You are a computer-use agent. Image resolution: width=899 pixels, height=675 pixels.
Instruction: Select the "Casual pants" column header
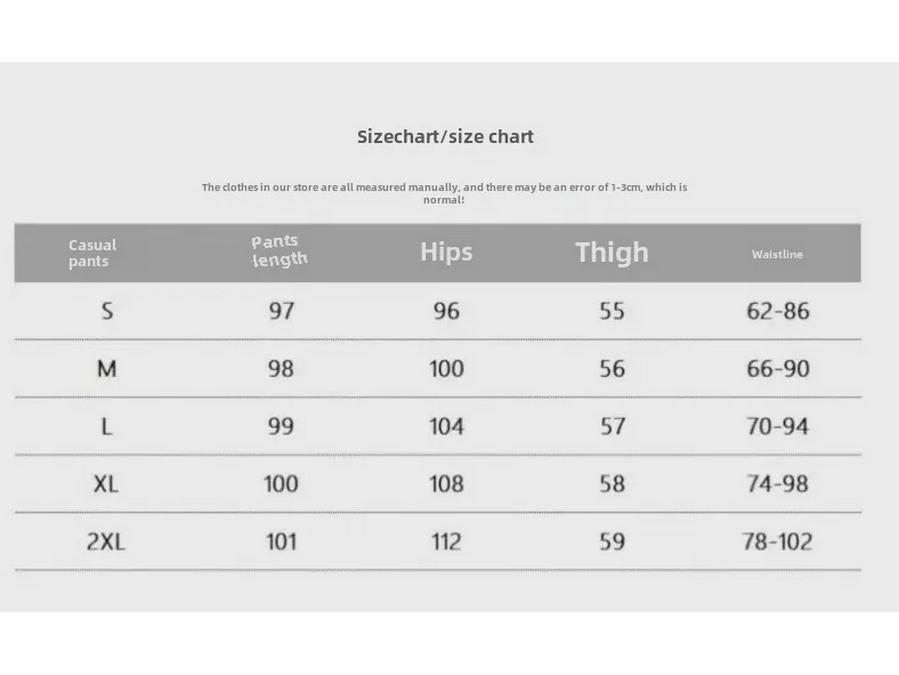[x=92, y=253]
